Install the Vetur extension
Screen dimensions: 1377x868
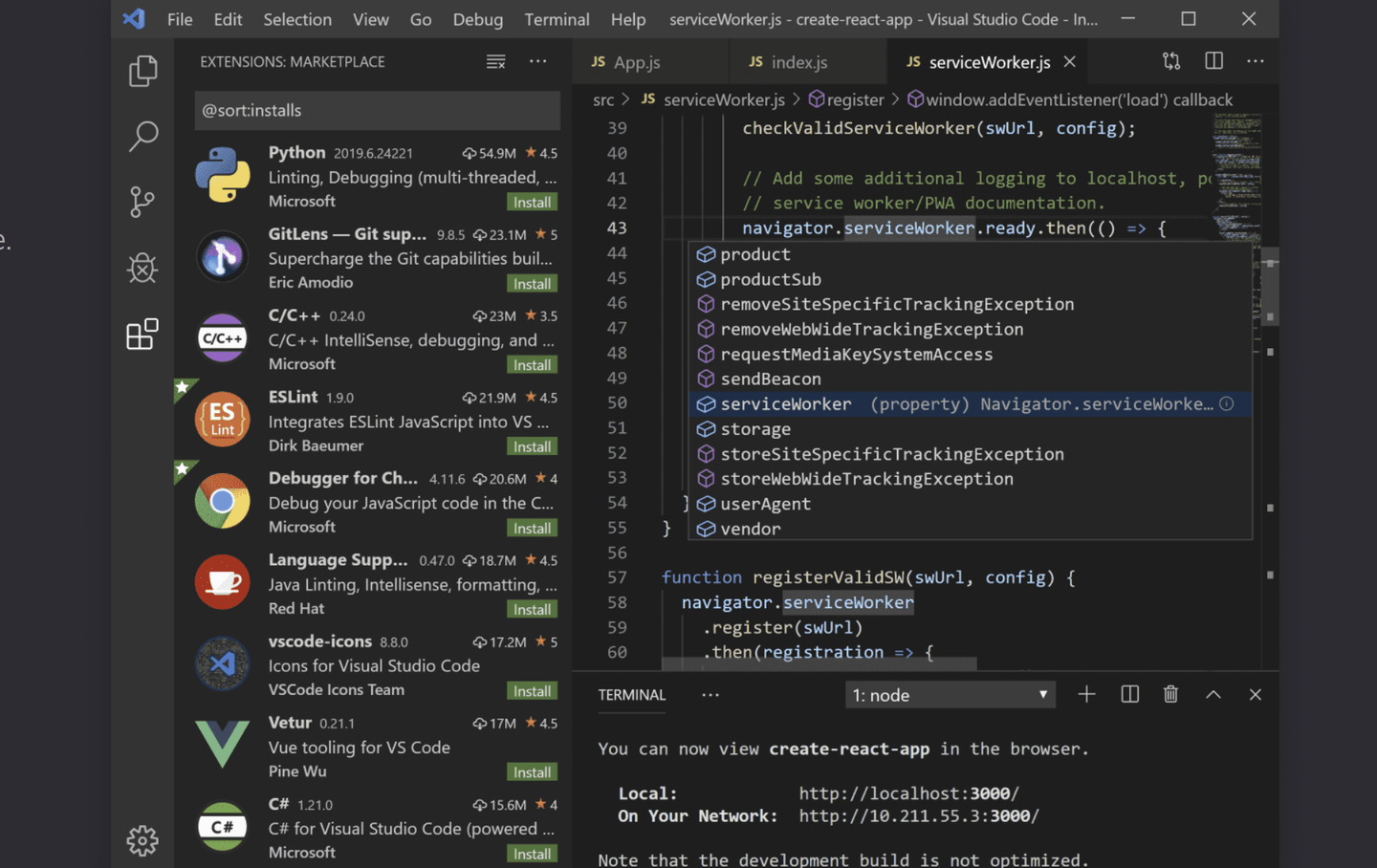(532, 771)
